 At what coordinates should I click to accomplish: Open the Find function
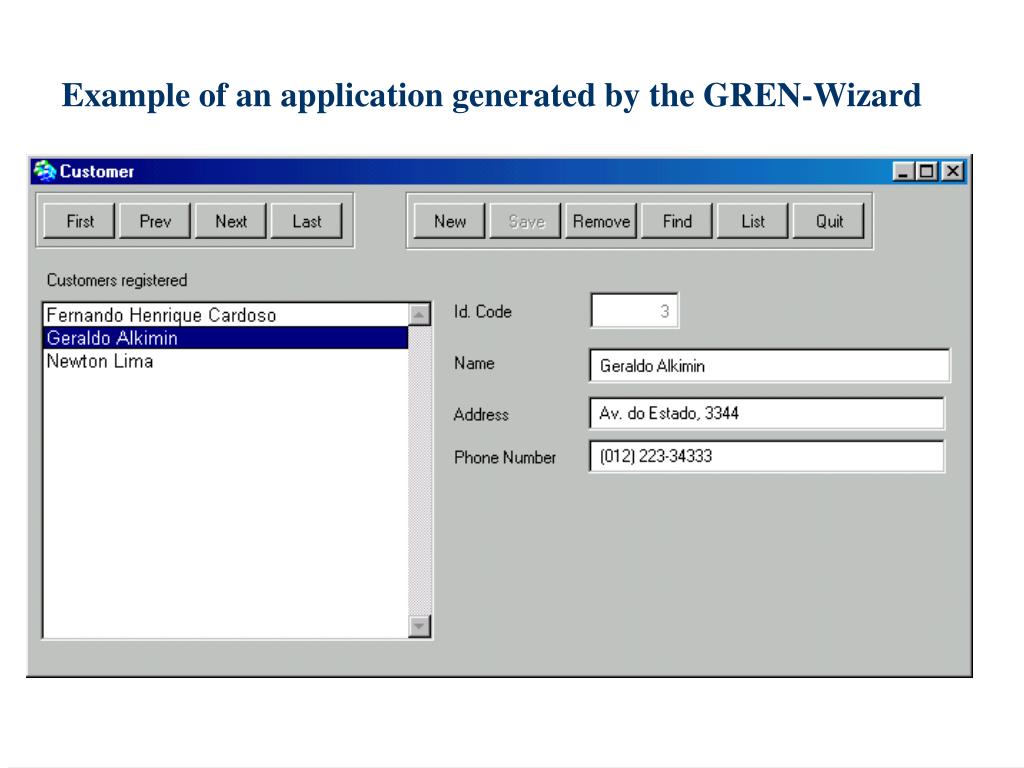pyautogui.click(x=677, y=221)
